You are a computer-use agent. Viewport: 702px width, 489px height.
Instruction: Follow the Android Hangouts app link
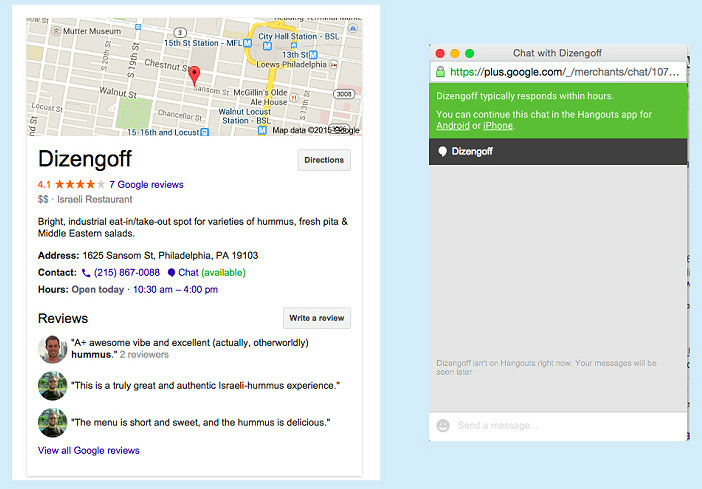(x=453, y=126)
